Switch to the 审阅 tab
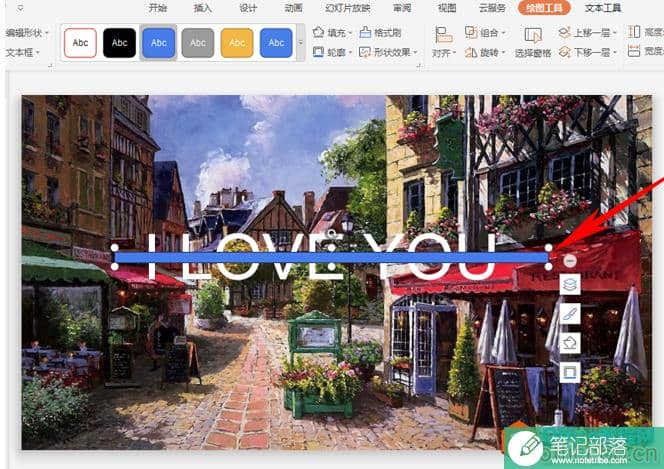Screen dimensions: 664x469 [x=402, y=8]
